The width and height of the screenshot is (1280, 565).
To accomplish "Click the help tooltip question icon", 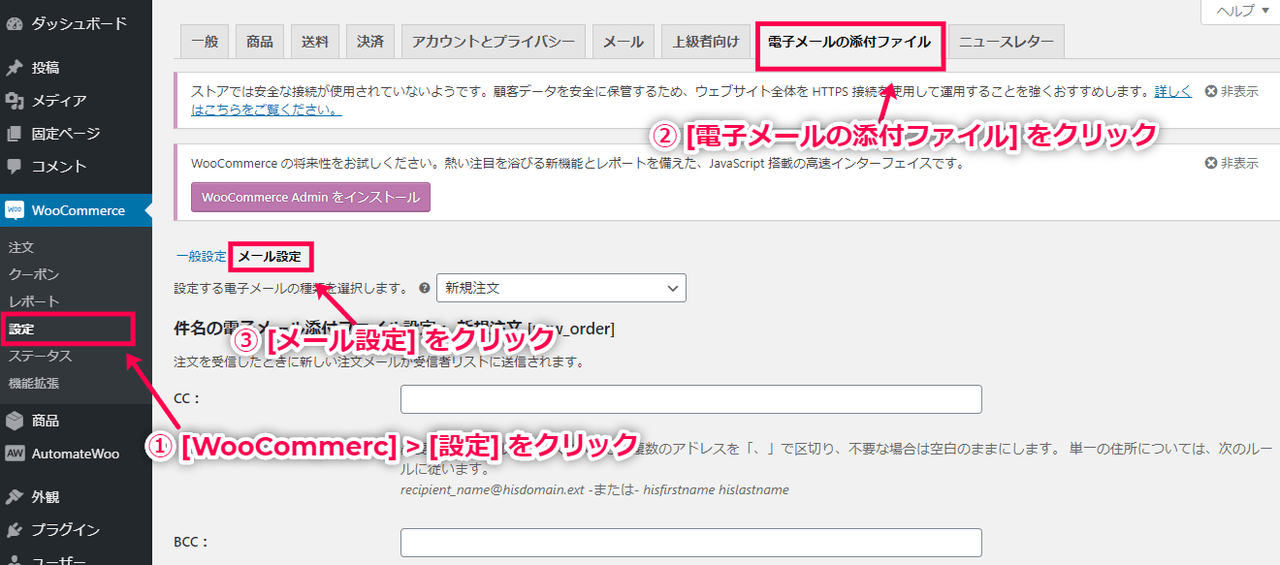I will click(x=425, y=288).
